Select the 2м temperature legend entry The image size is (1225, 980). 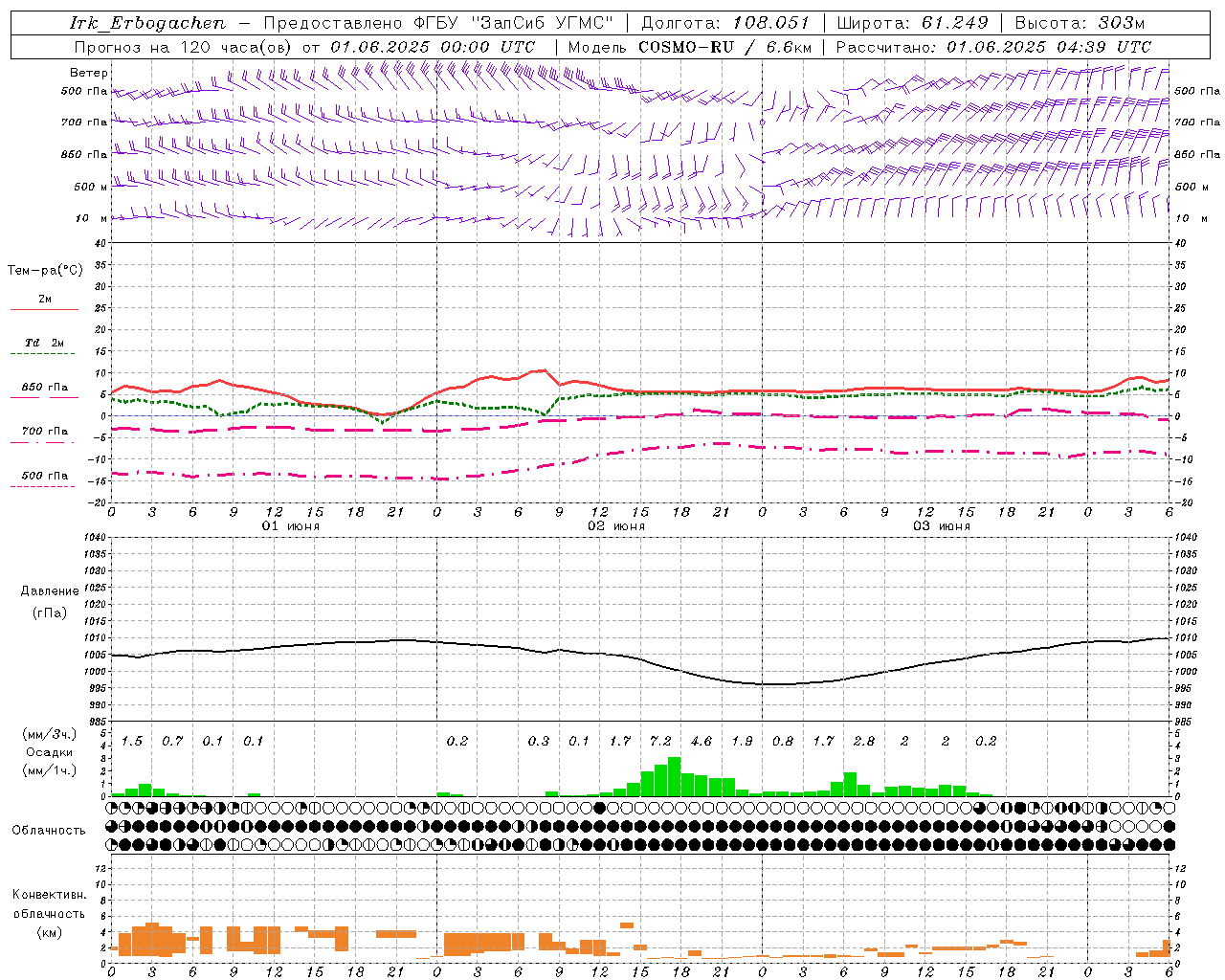pos(45,300)
